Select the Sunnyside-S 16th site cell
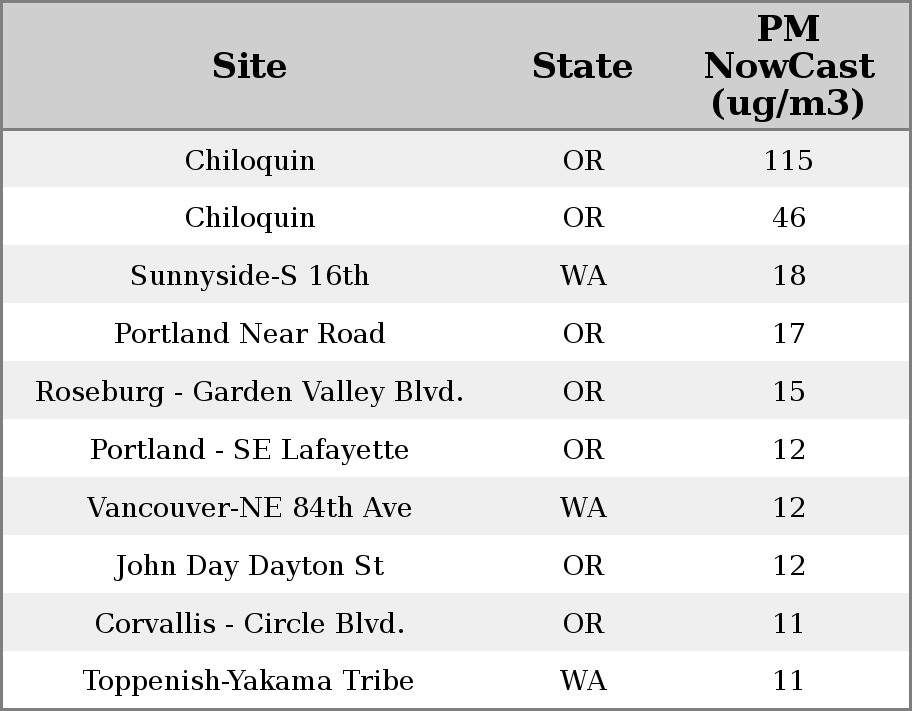Screen dimensions: 912x711 249,276
